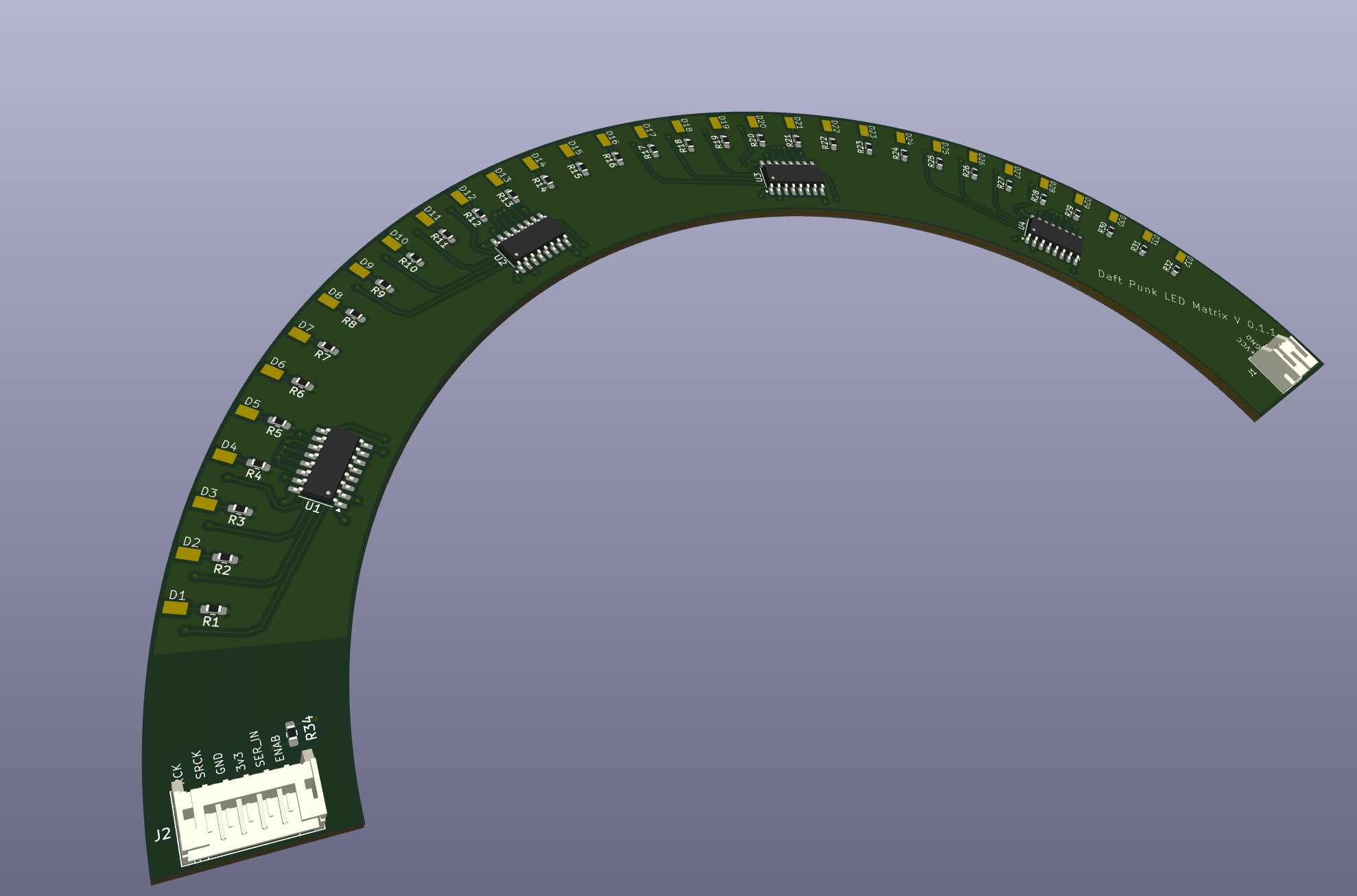The width and height of the screenshot is (1357, 896).
Task: Click the V 0.1.1 version text
Action: pos(1255,324)
